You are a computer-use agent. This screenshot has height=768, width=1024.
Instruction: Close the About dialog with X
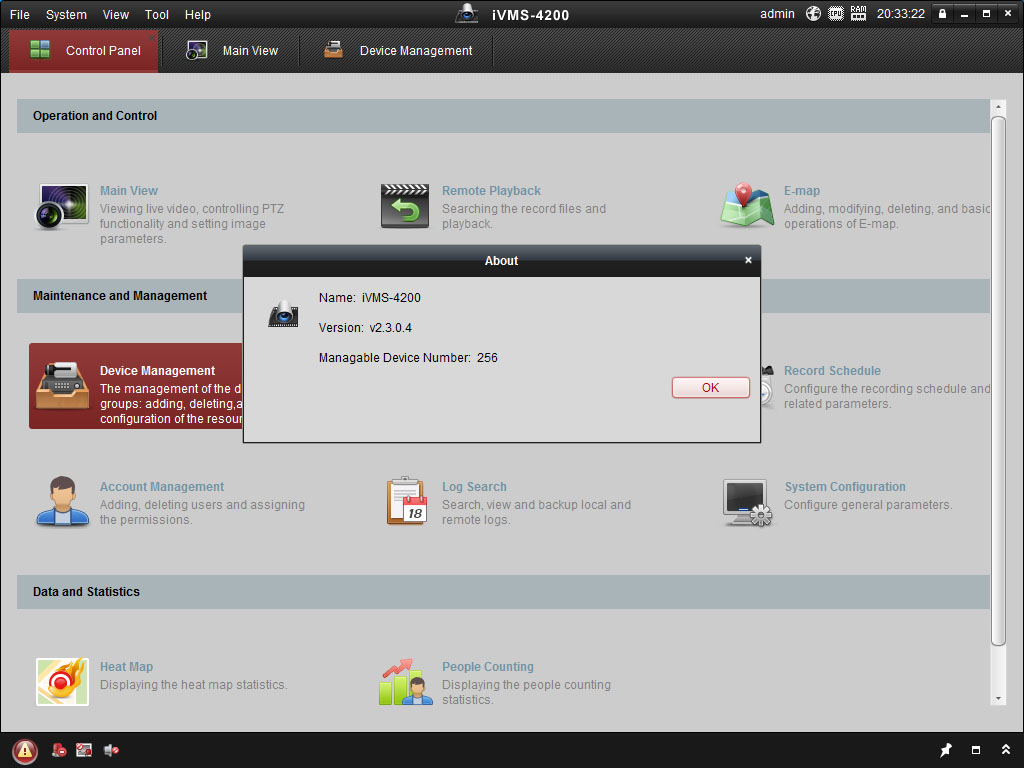tap(748, 260)
